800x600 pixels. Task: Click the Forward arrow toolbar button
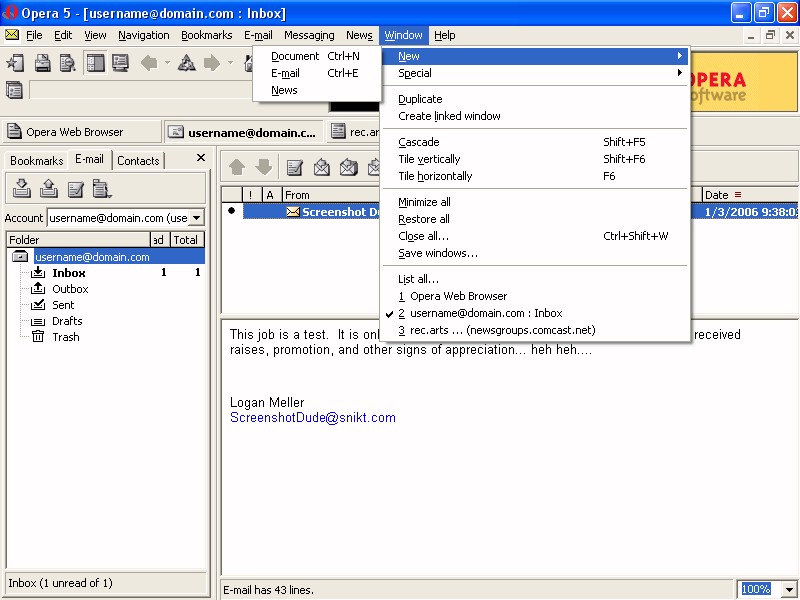212,63
